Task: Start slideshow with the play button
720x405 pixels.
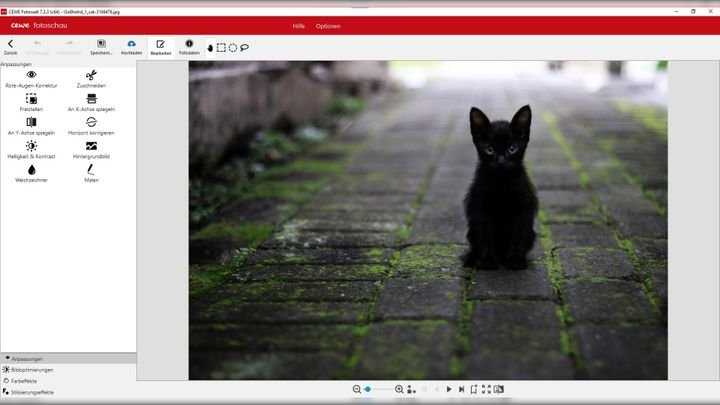Action: (x=449, y=389)
